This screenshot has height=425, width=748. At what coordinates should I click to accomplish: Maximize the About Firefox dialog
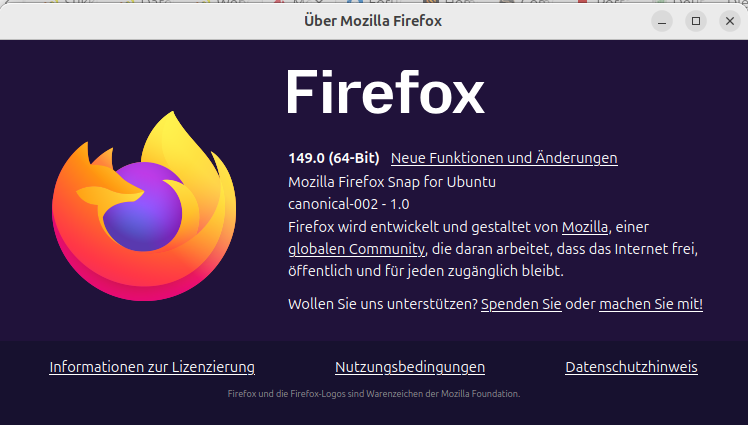tap(696, 21)
